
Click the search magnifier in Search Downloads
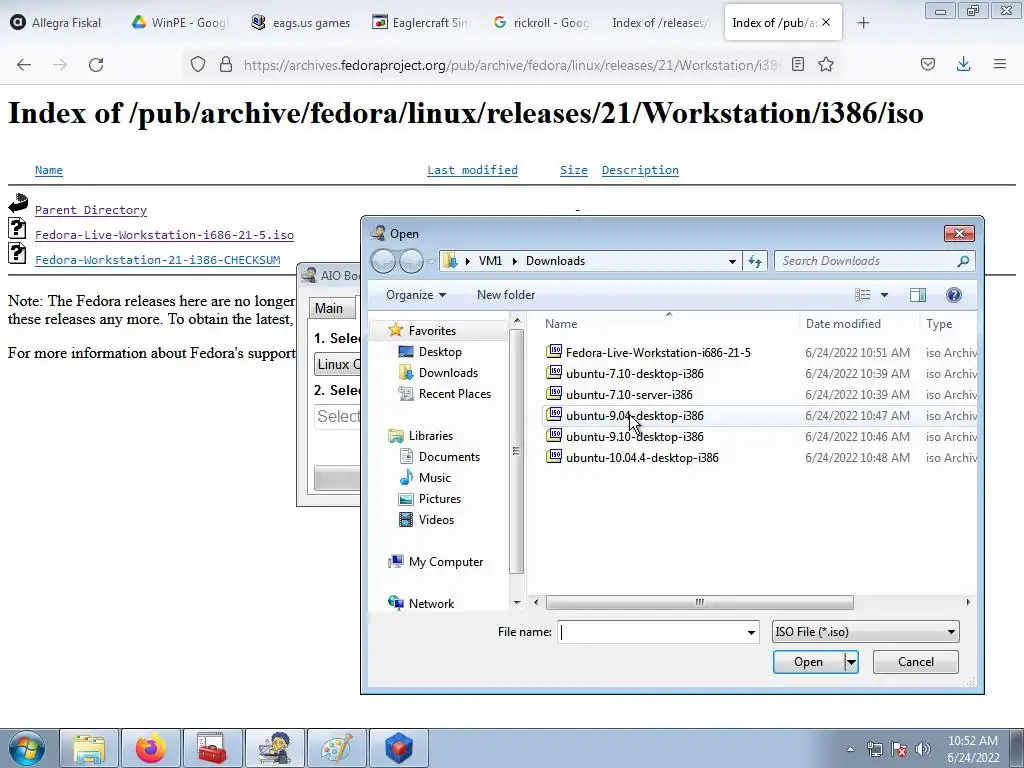tap(963, 261)
